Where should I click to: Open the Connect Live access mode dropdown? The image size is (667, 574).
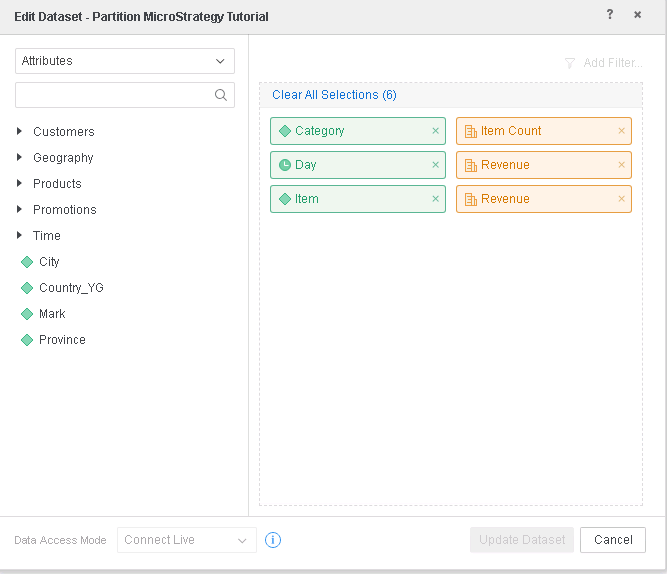coord(186,540)
